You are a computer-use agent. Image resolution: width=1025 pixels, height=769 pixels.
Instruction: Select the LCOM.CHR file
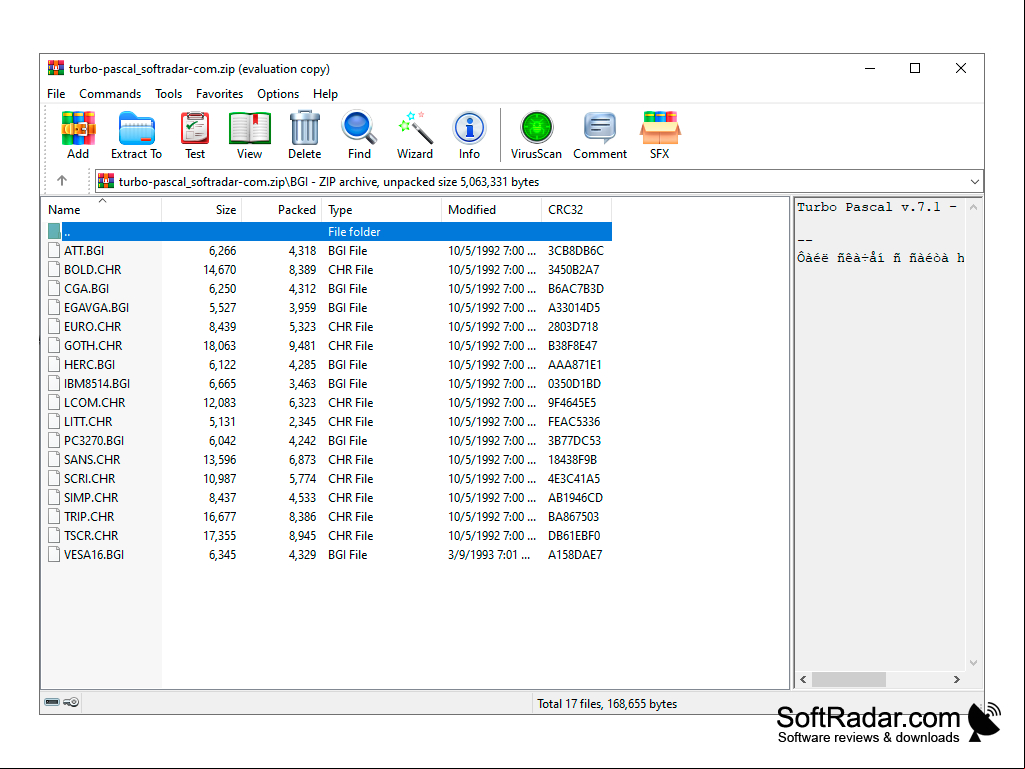329,402
